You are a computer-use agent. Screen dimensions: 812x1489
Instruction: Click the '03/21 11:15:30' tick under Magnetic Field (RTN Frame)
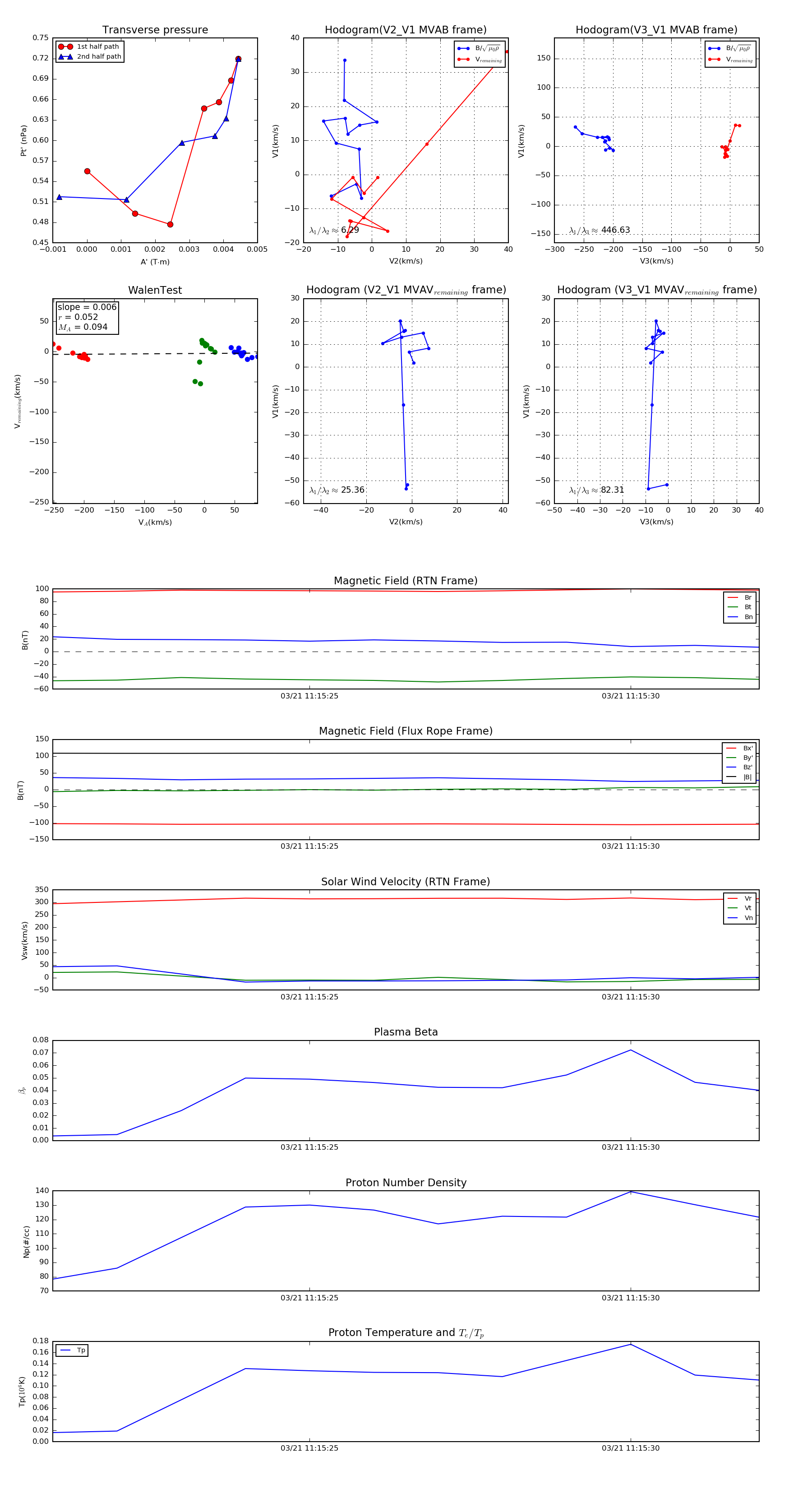pos(631,696)
